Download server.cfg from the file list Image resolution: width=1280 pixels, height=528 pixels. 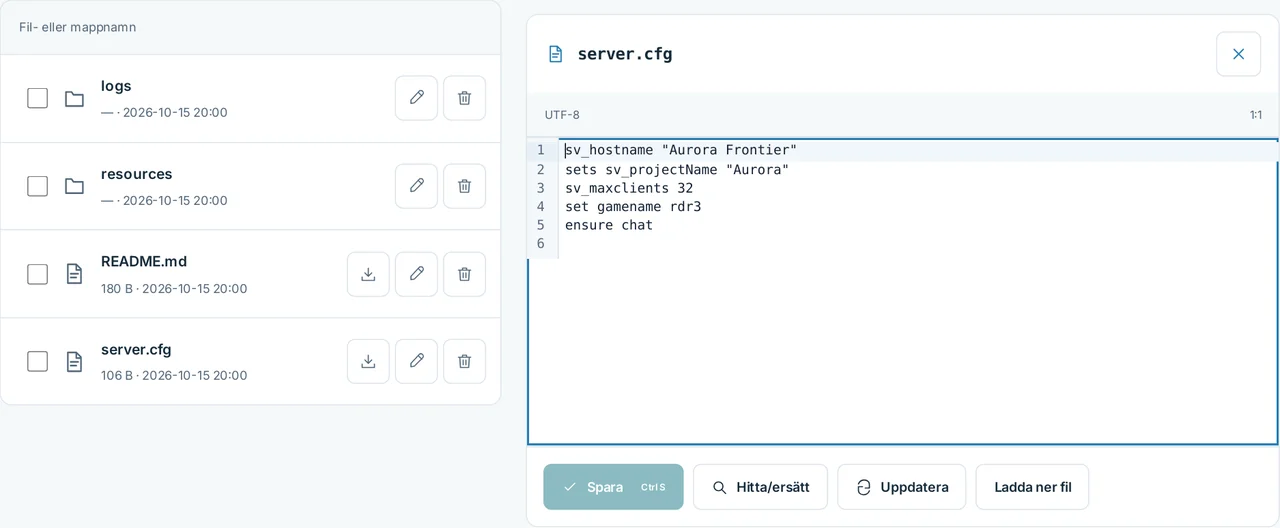tap(368, 361)
